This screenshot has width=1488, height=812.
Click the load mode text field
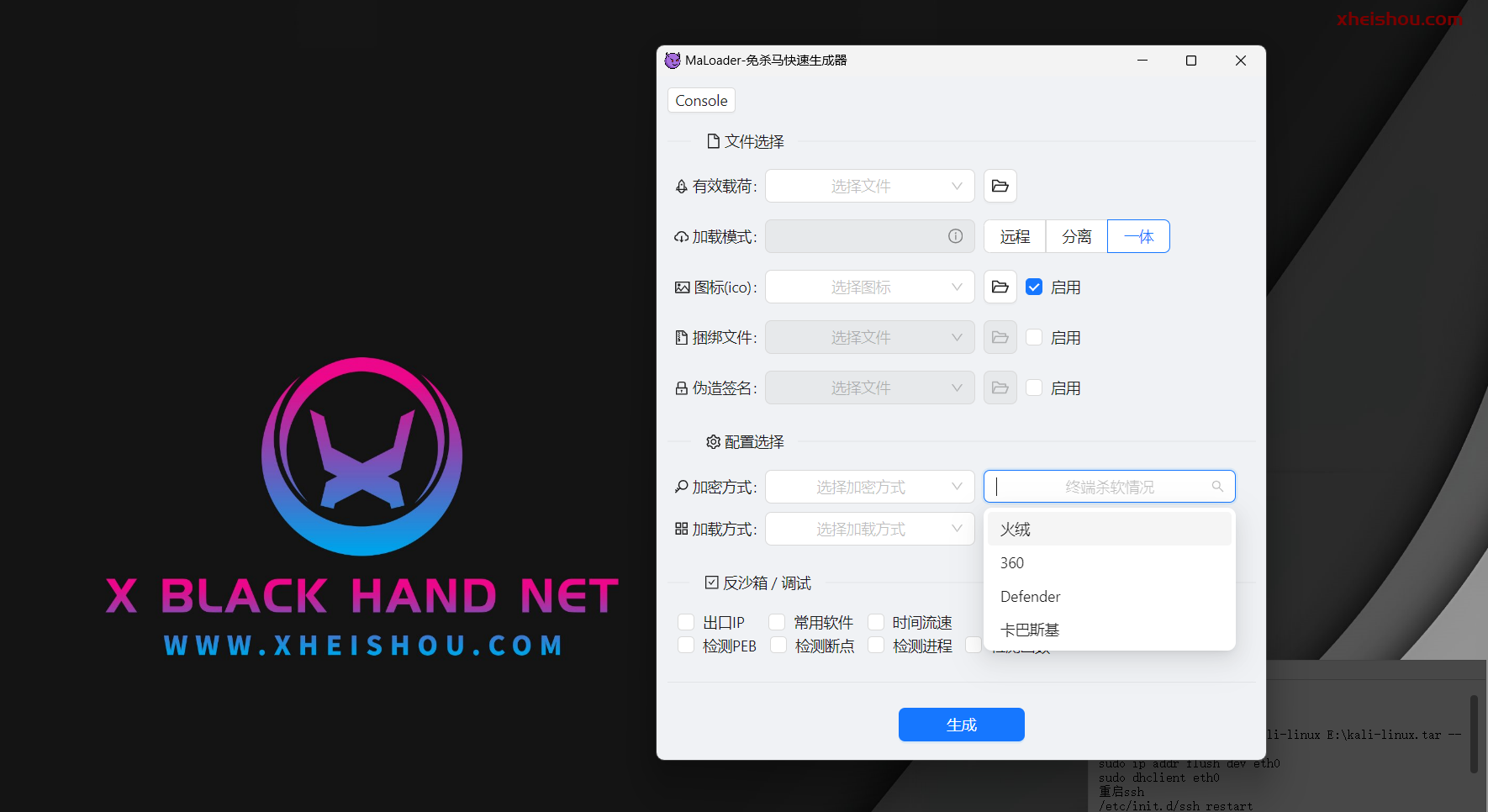(x=869, y=236)
